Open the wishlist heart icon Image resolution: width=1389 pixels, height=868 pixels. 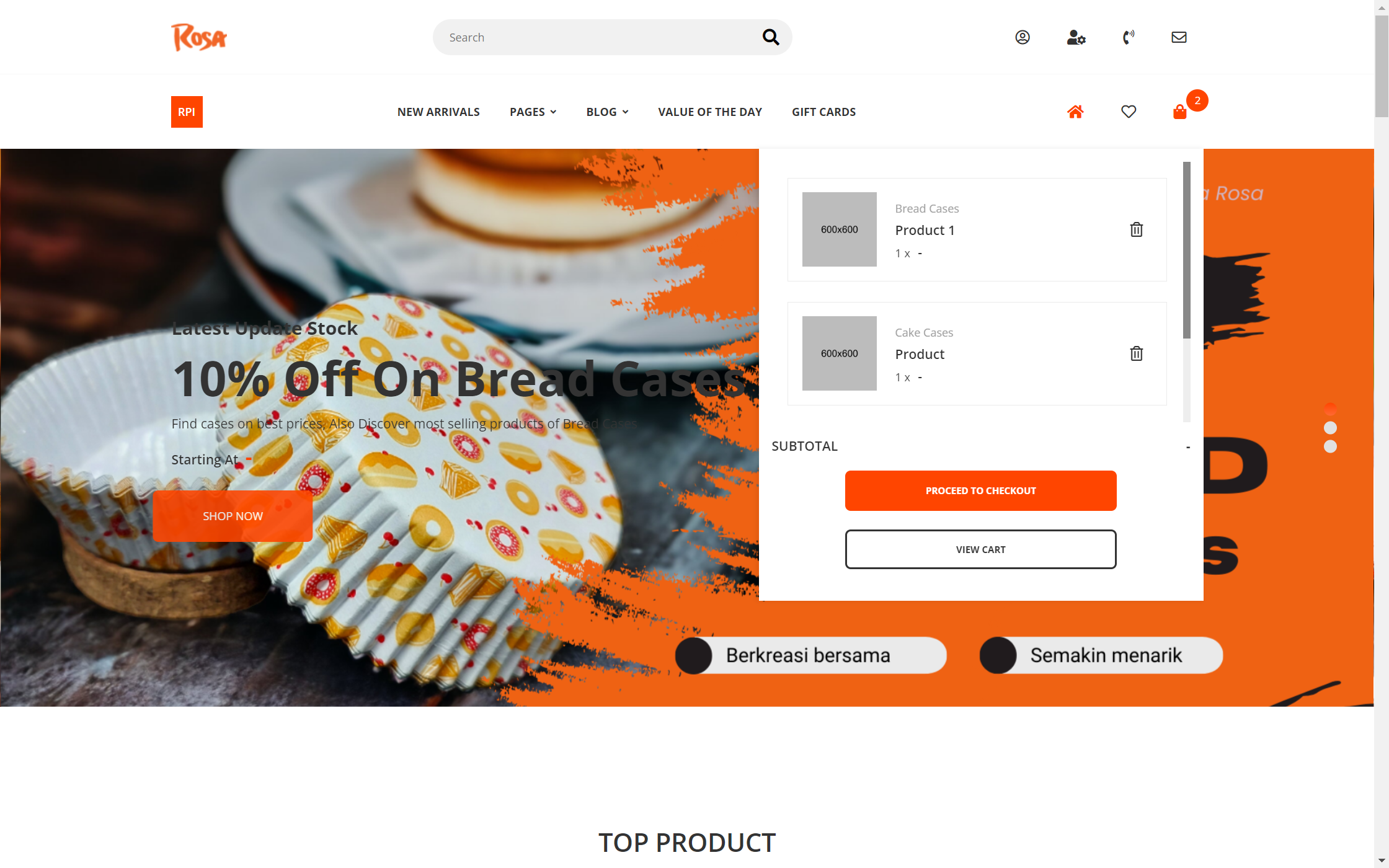coord(1129,112)
